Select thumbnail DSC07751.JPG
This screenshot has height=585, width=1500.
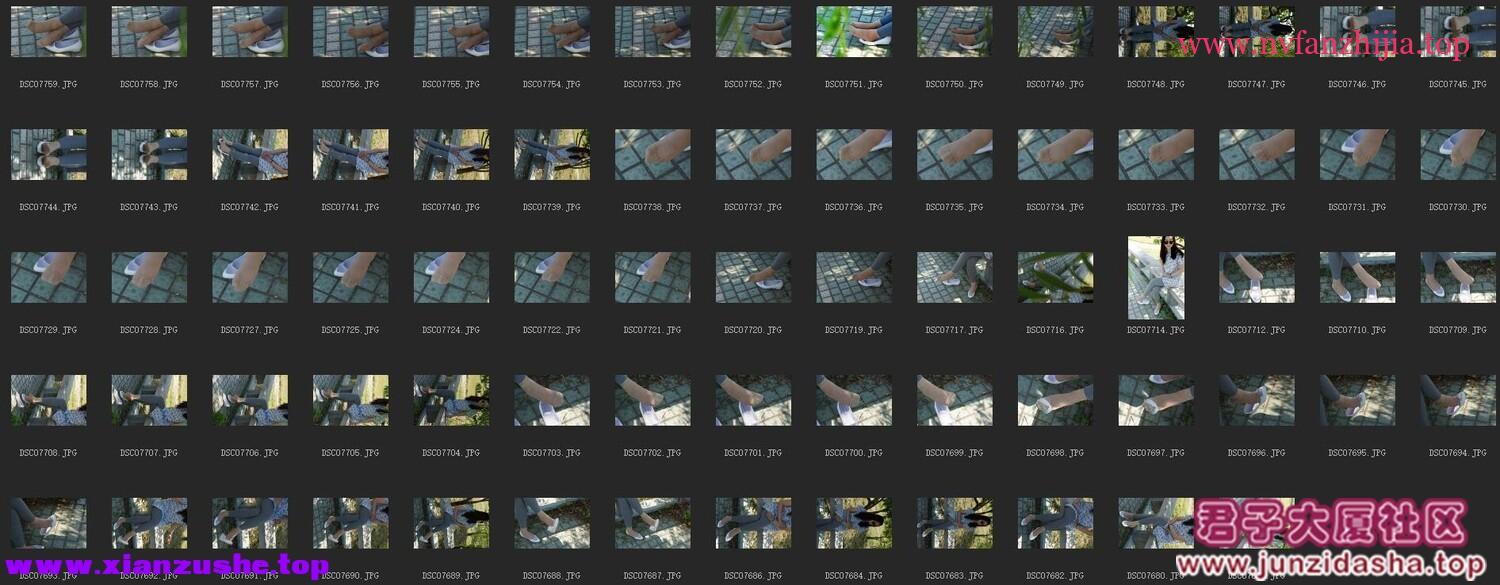pos(854,31)
